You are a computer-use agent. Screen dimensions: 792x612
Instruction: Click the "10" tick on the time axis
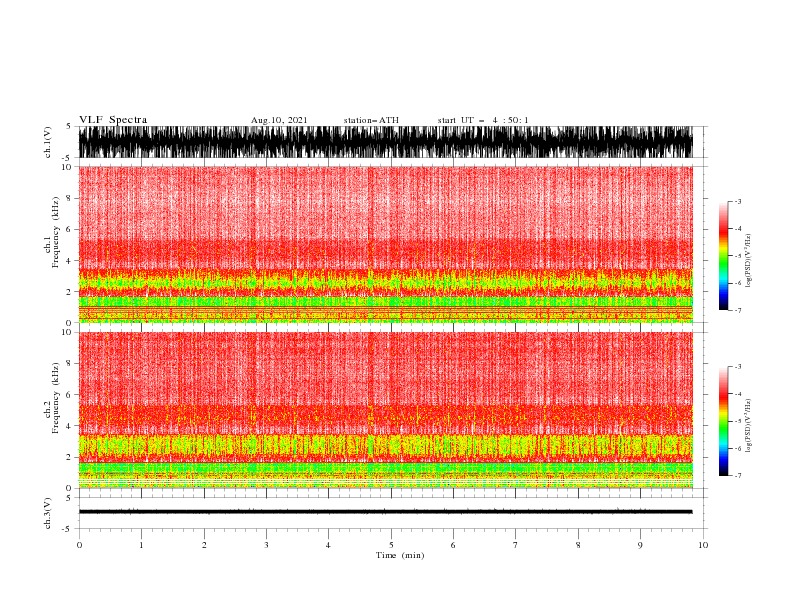703,545
